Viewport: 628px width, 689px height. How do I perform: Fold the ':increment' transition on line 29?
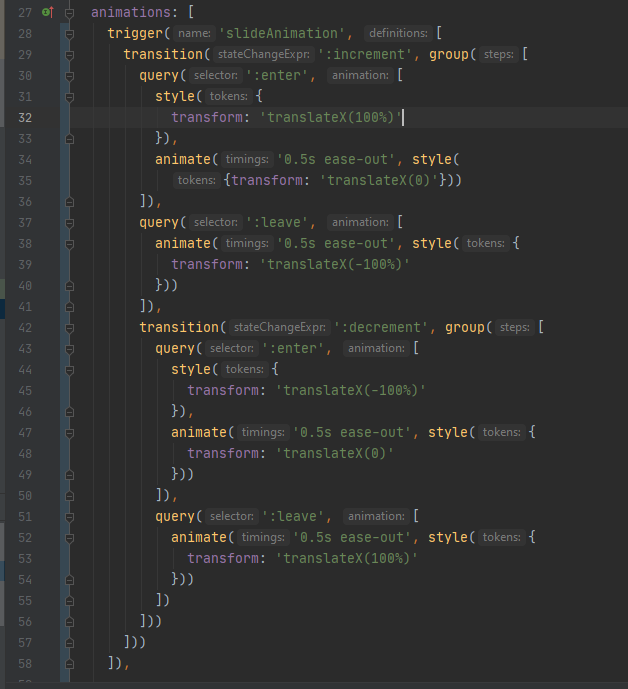tap(69, 55)
